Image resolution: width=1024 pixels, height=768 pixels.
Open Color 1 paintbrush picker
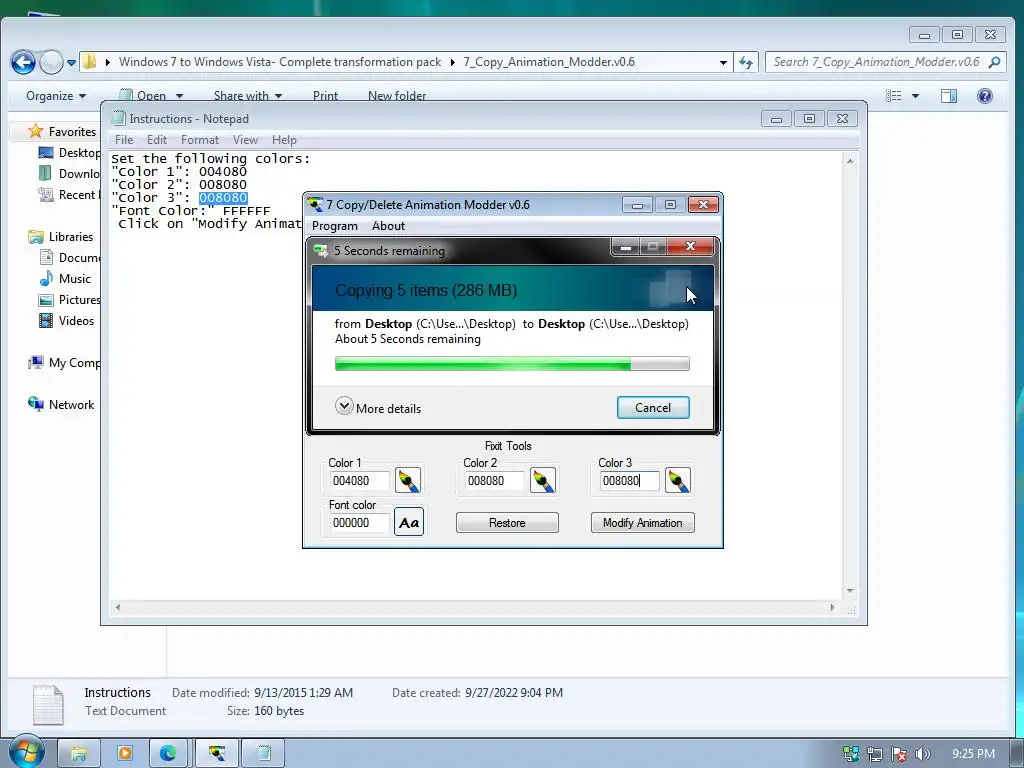coord(408,481)
